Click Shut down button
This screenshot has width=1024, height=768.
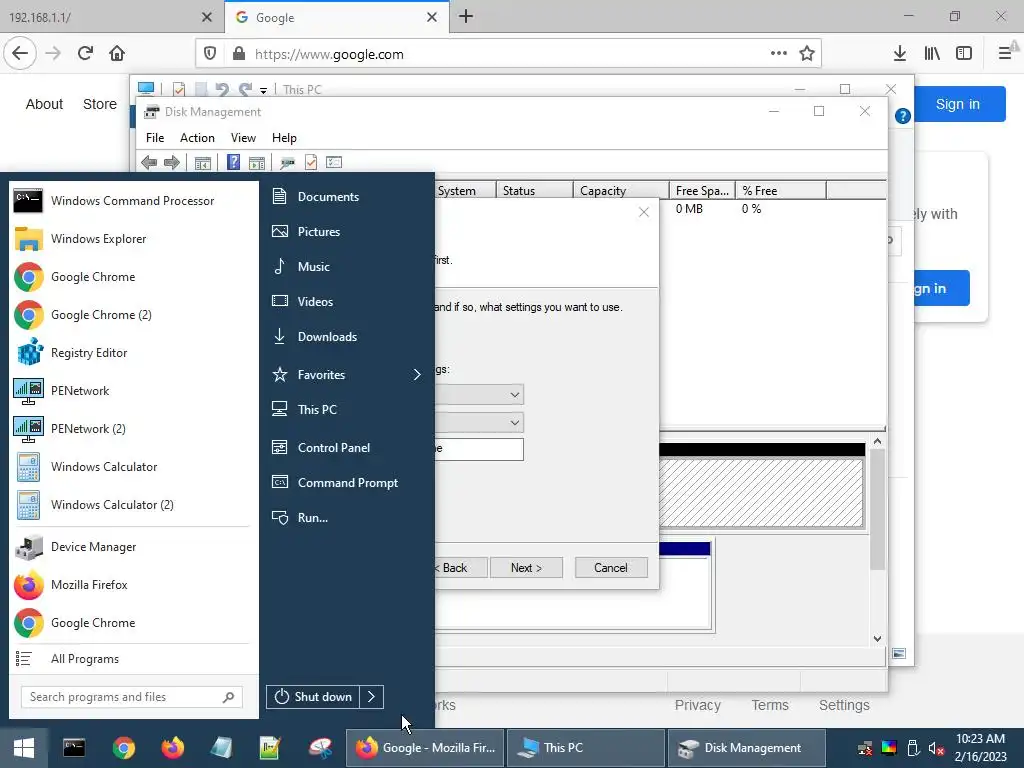coord(313,697)
